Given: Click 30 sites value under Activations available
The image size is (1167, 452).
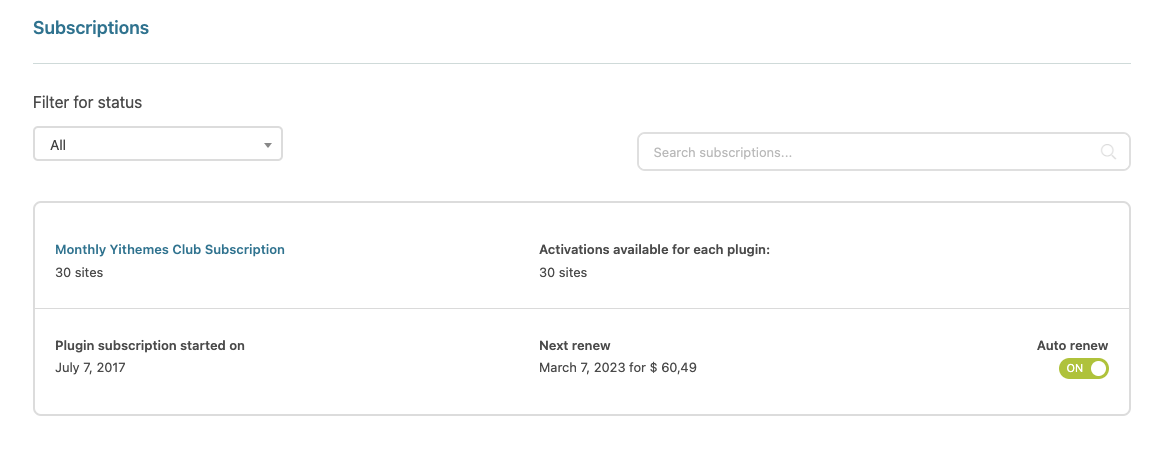Looking at the screenshot, I should (563, 273).
